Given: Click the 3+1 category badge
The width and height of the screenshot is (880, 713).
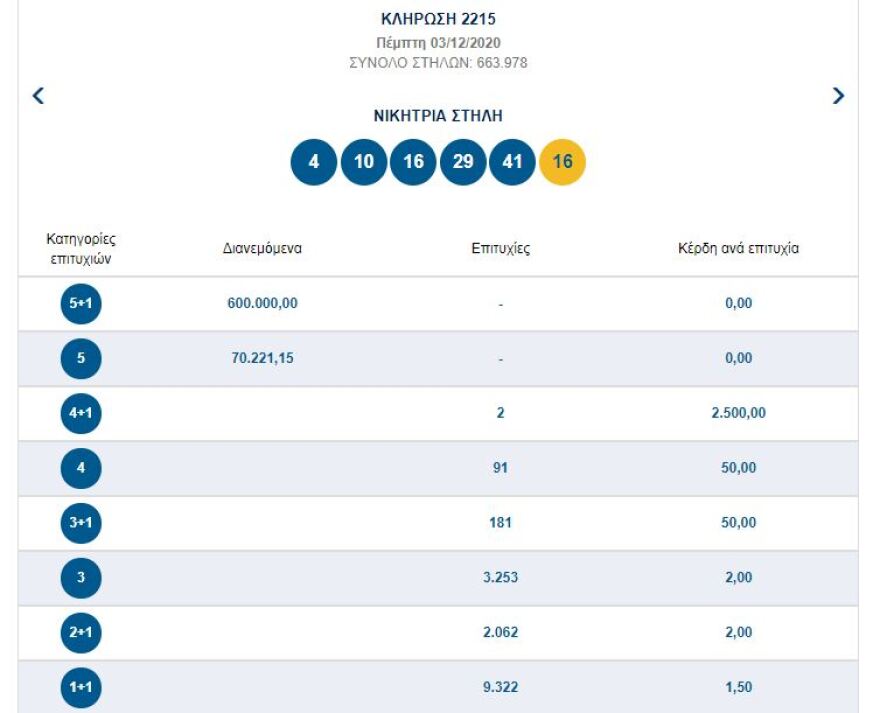Looking at the screenshot, I should (x=81, y=523).
